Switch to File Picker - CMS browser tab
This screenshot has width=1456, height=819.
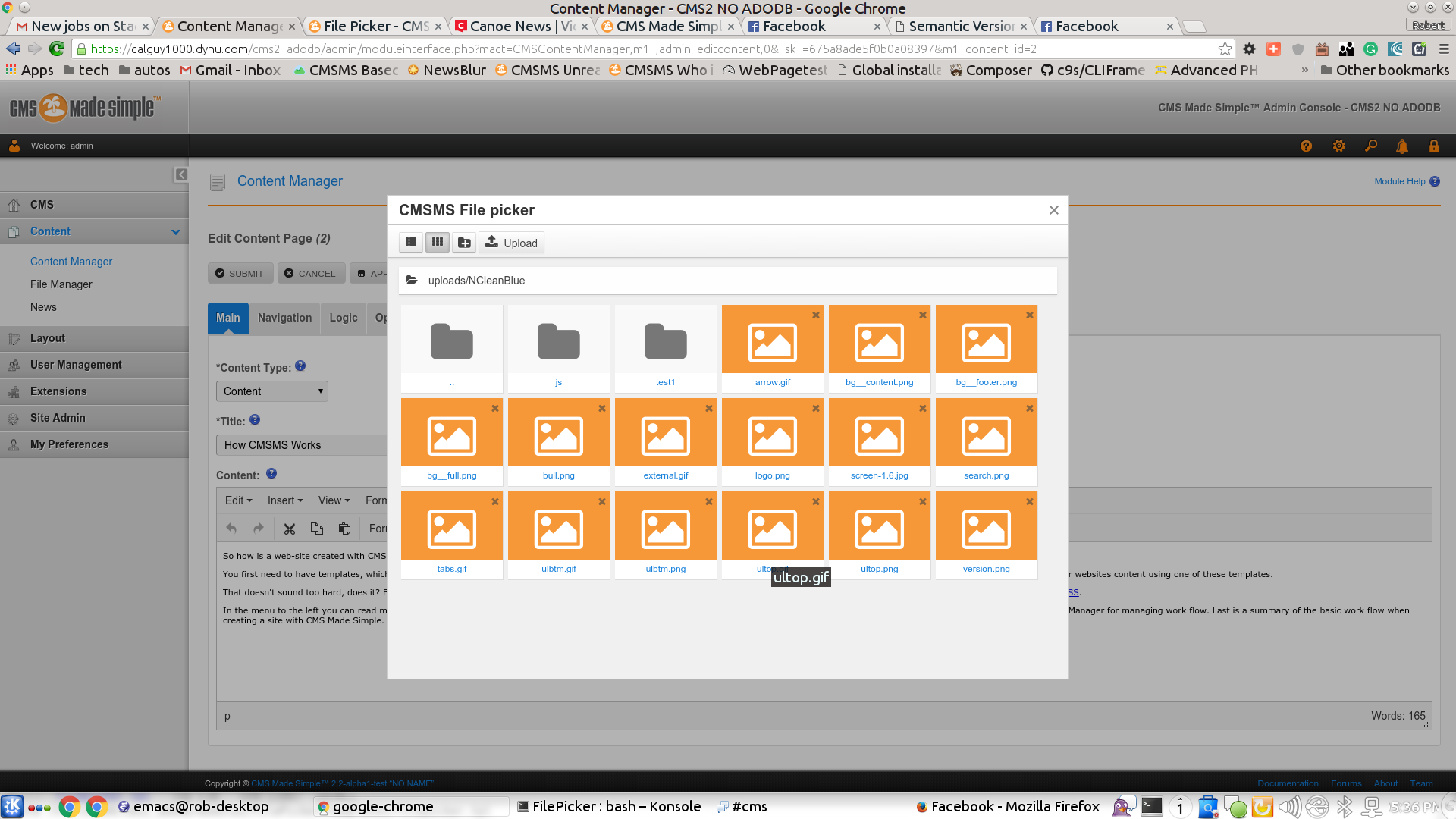(x=375, y=26)
